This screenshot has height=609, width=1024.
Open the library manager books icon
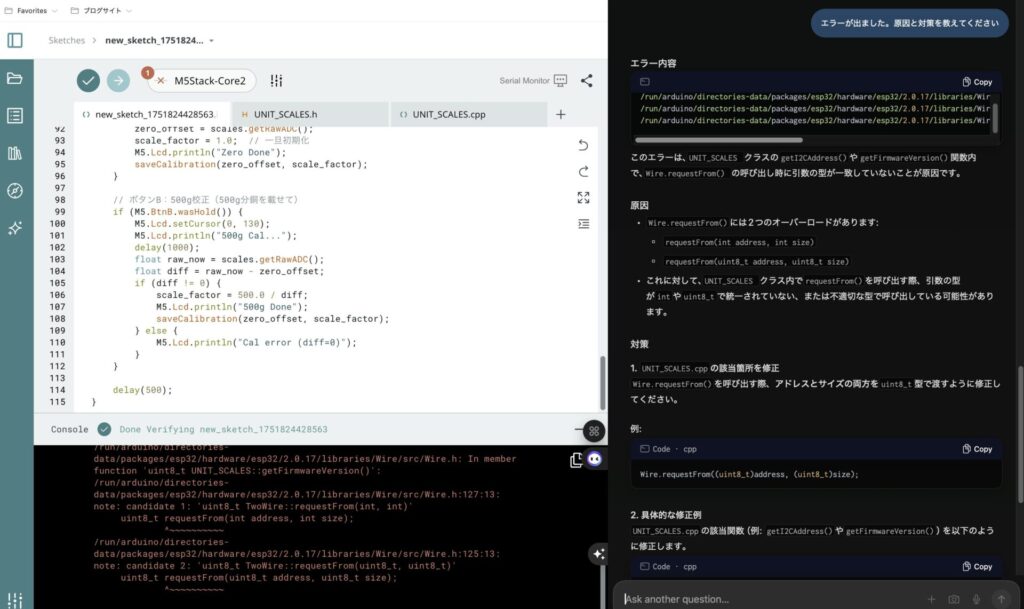[15, 153]
